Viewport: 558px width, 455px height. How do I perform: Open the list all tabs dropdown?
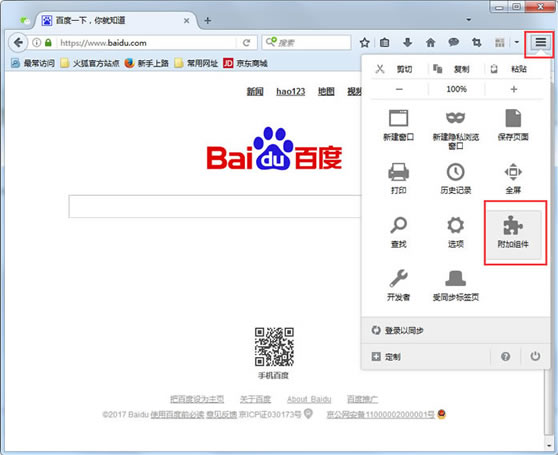click(469, 20)
